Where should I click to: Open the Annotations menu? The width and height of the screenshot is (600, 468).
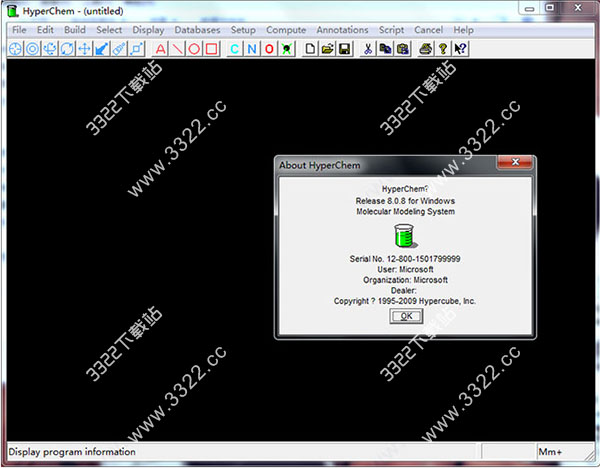342,30
